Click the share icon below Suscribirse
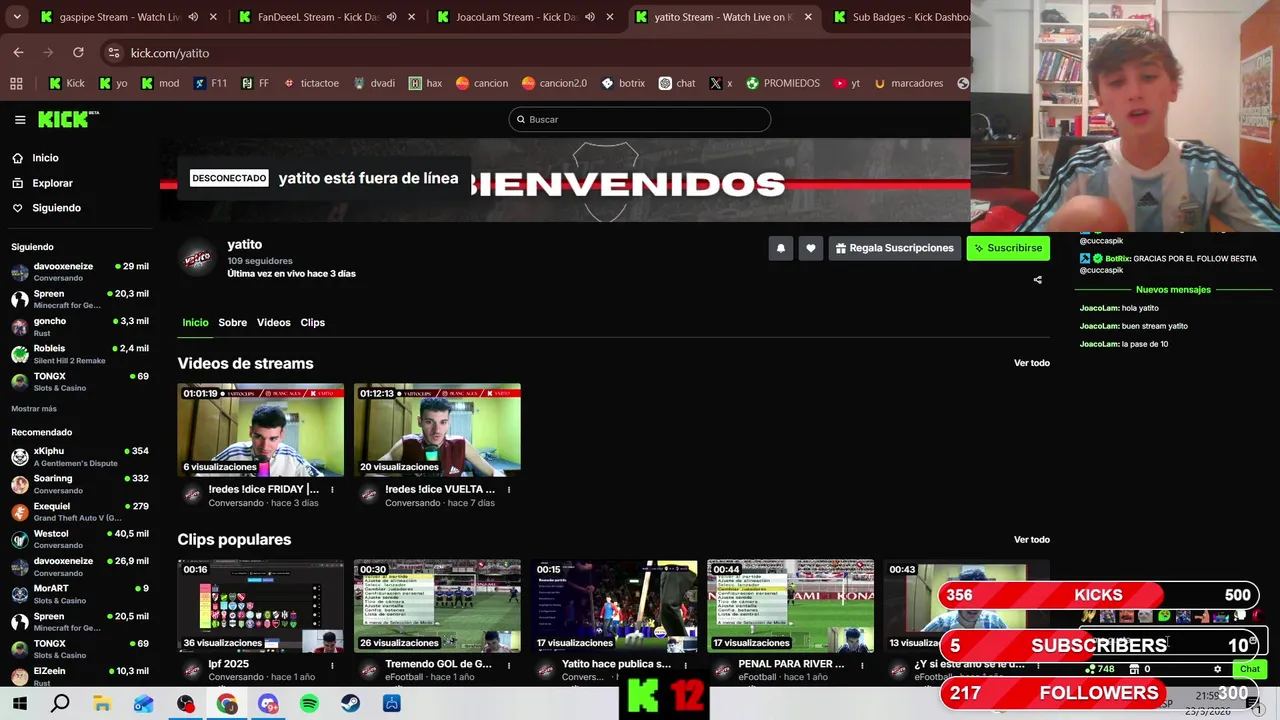 pyautogui.click(x=1037, y=280)
